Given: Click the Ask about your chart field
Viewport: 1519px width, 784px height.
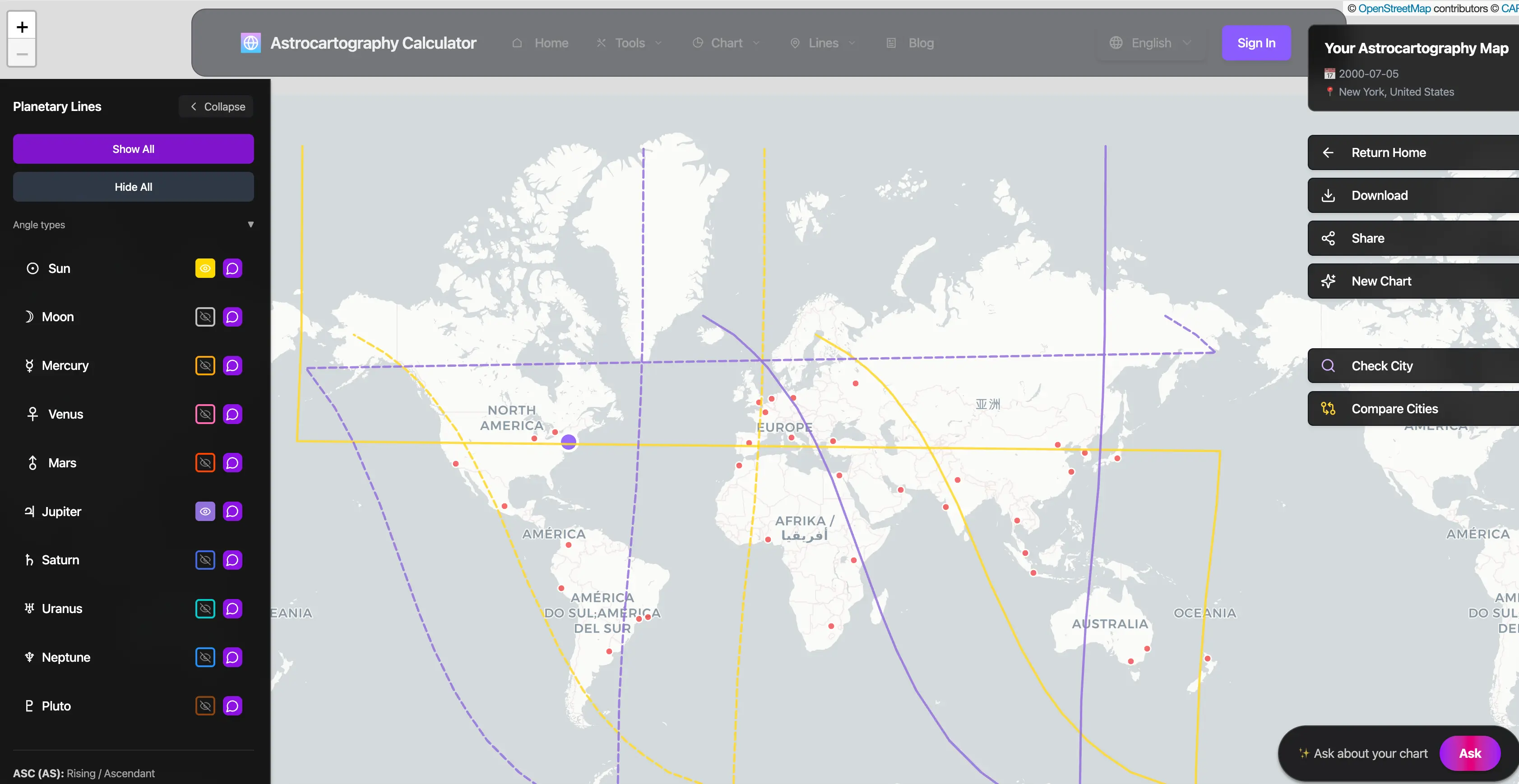Looking at the screenshot, I should click(x=1371, y=753).
